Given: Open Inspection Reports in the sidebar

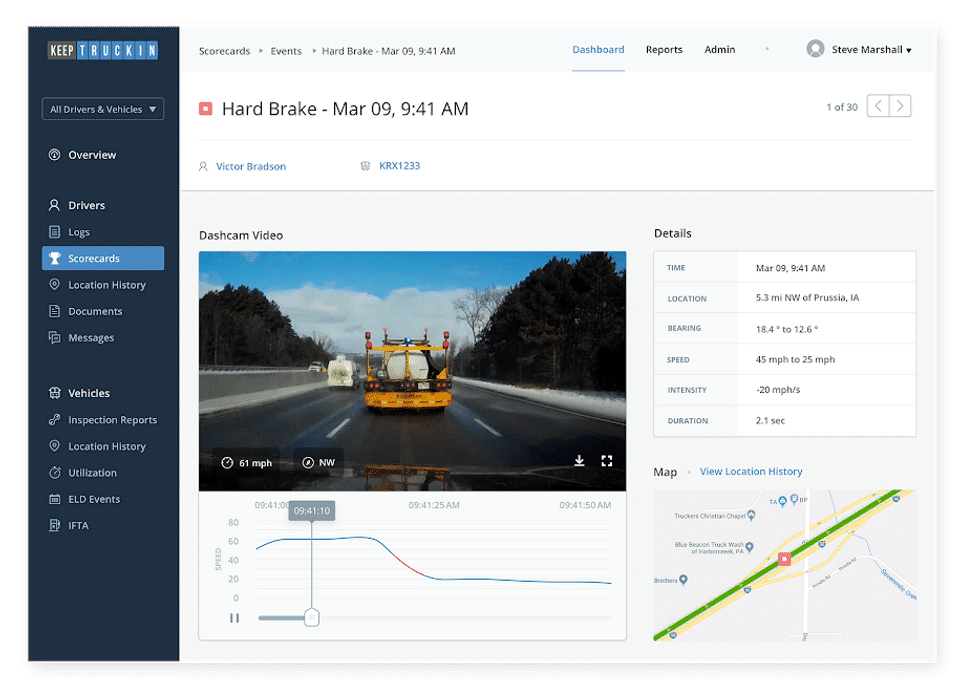Looking at the screenshot, I should click(x=113, y=420).
